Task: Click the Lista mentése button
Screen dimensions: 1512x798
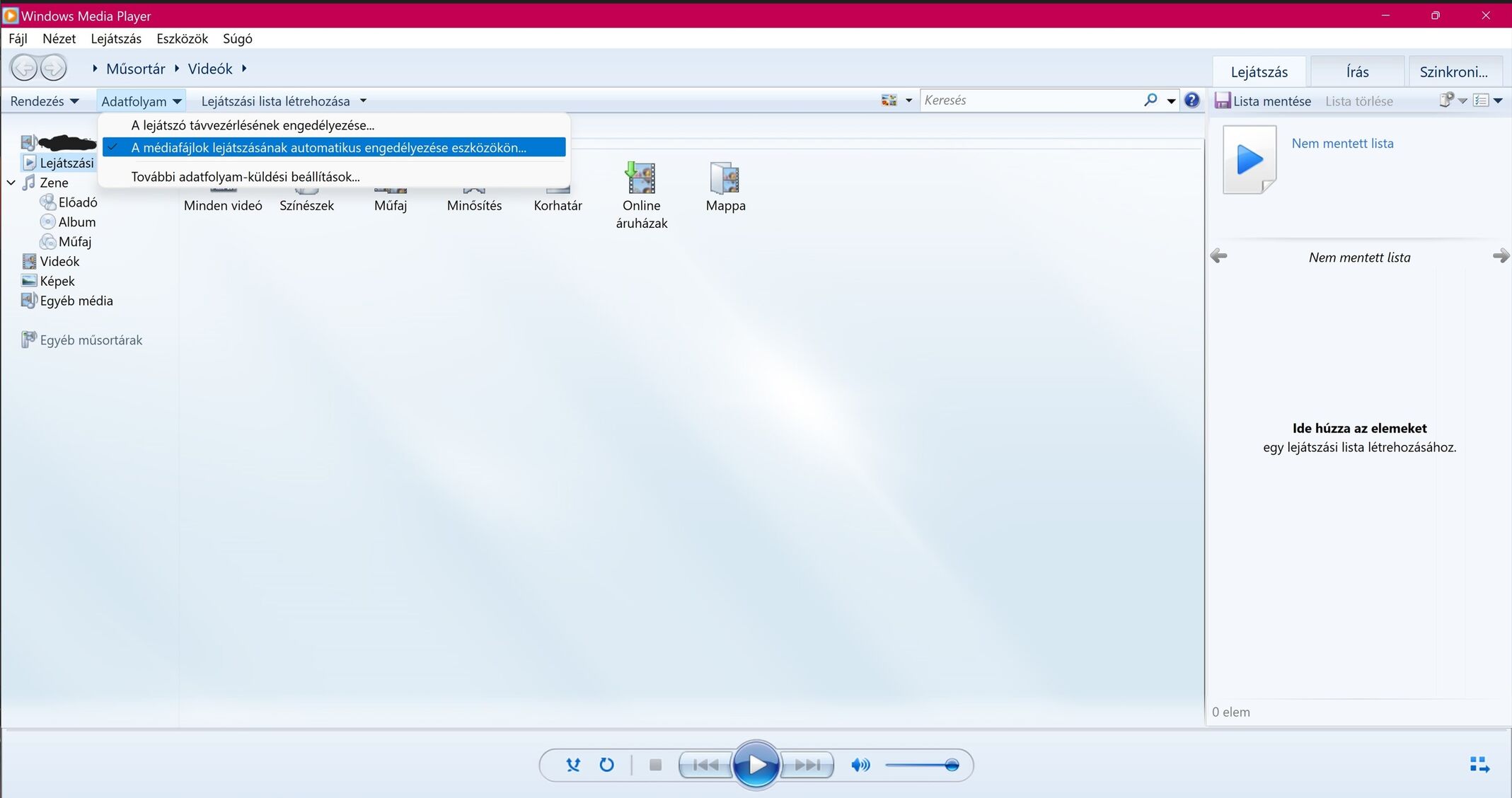Action: click(1263, 100)
